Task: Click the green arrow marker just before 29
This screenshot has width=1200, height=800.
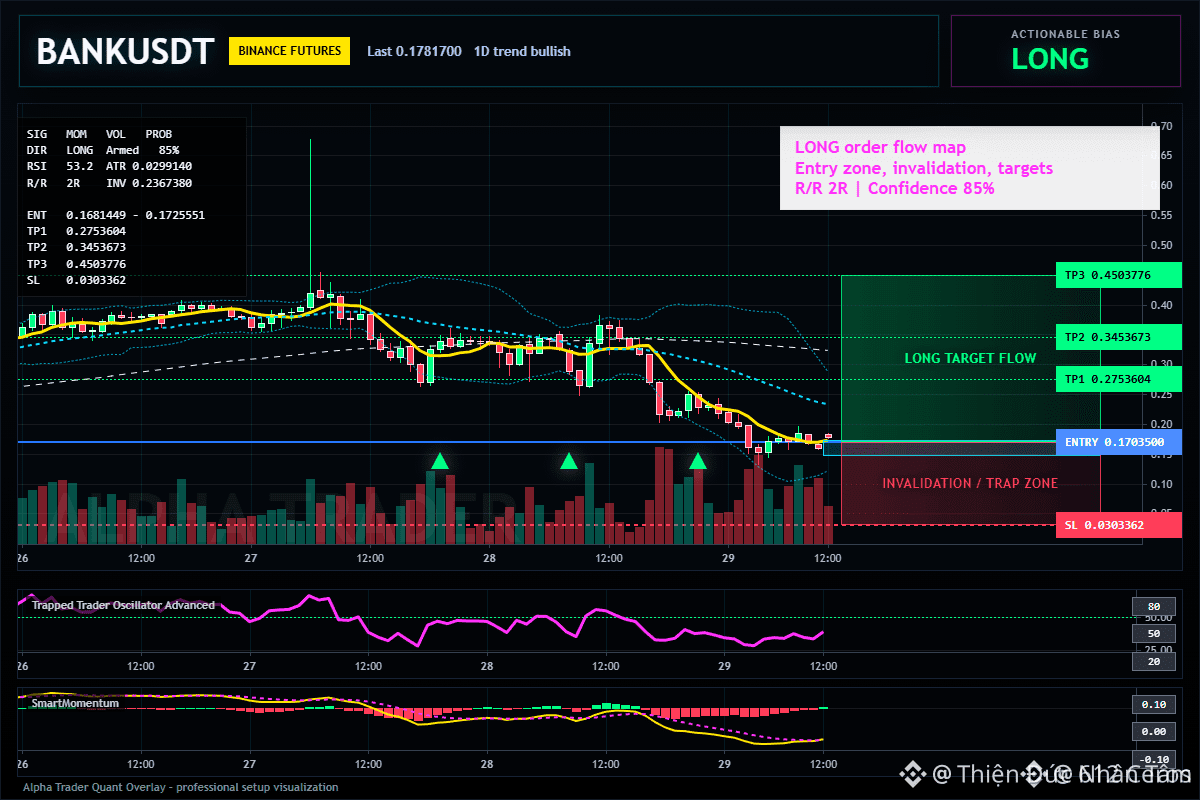Action: pyautogui.click(x=698, y=461)
